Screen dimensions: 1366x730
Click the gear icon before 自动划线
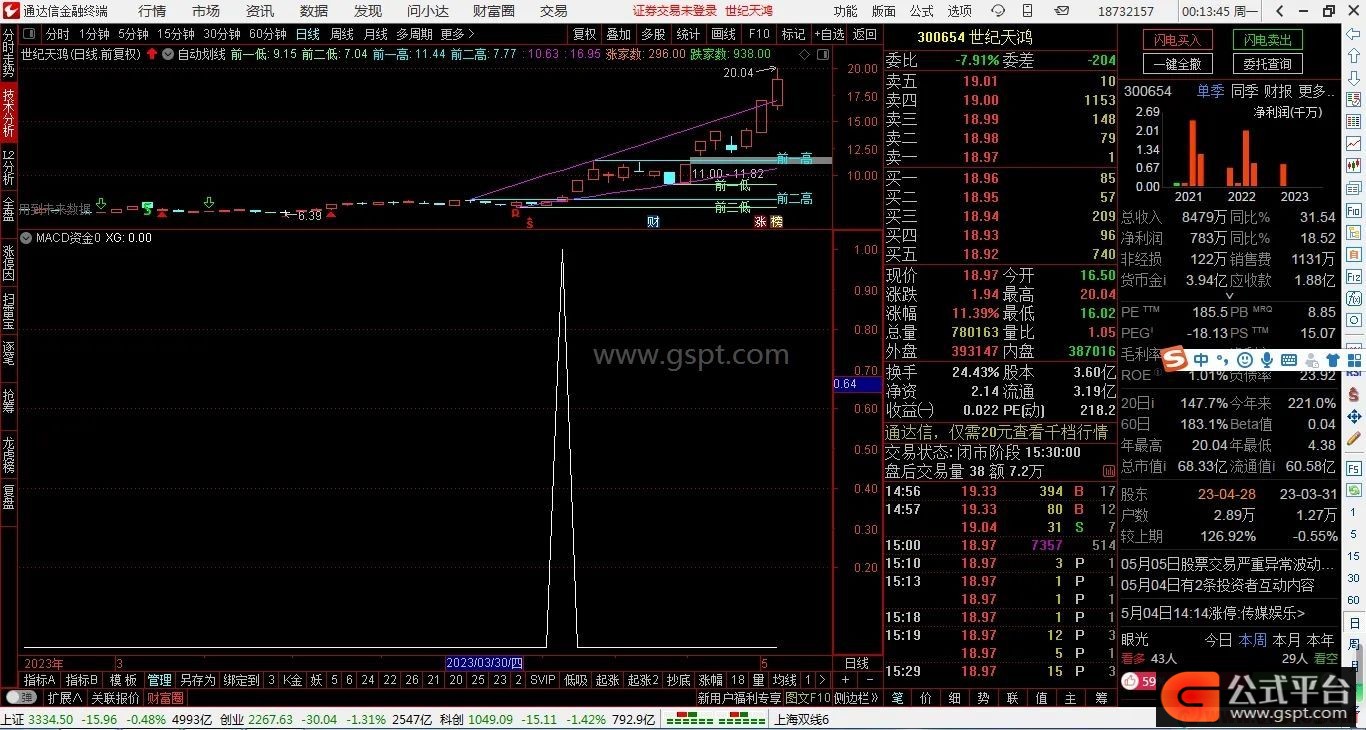coord(168,54)
